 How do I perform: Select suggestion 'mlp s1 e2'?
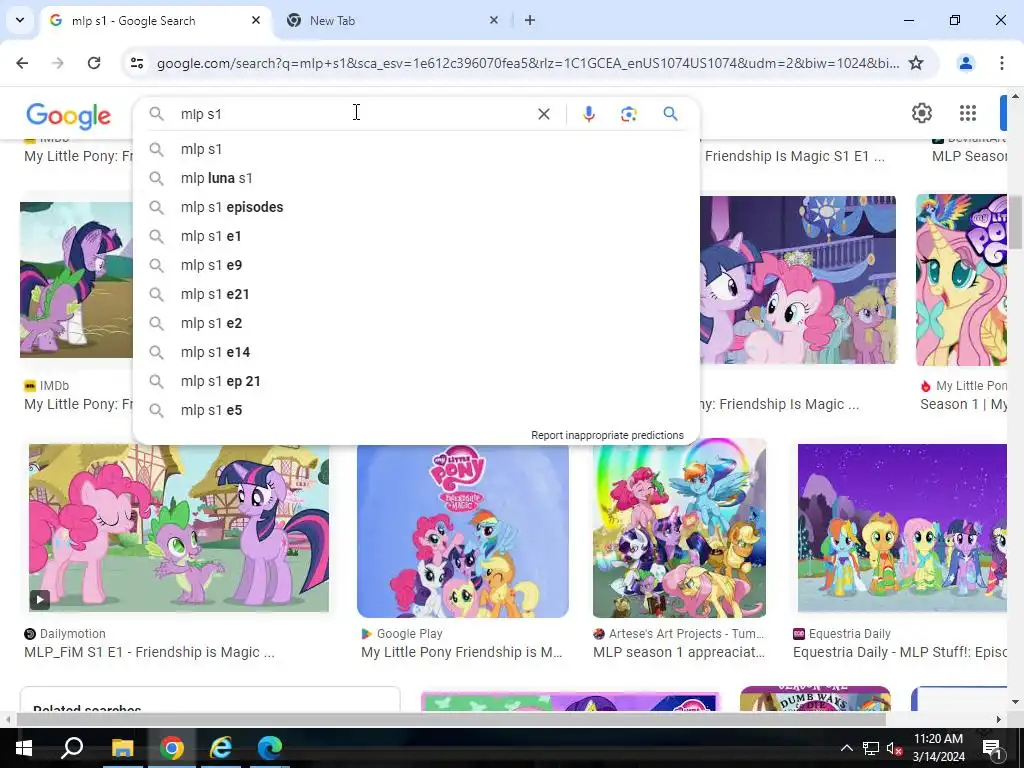pyautogui.click(x=416, y=323)
